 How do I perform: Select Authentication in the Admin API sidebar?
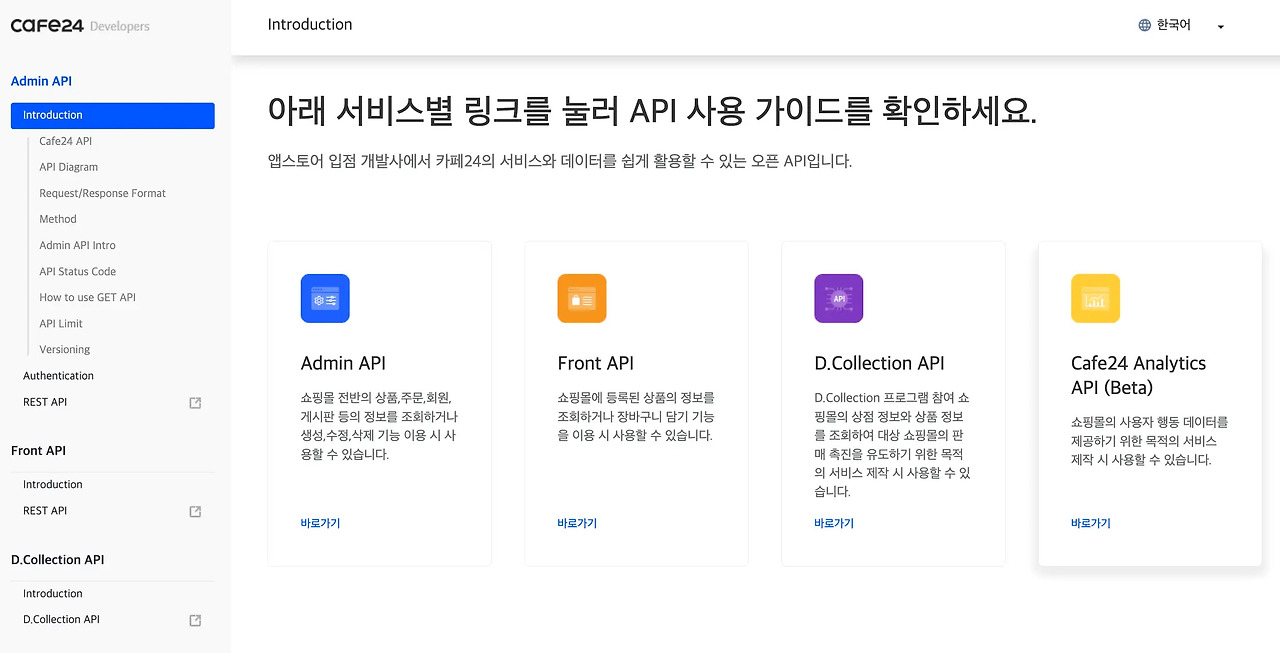click(x=58, y=375)
